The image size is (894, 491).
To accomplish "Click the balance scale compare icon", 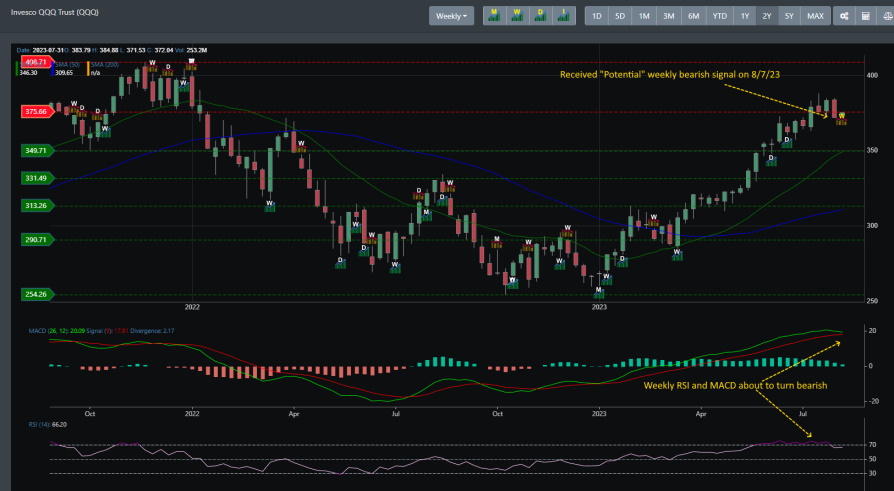I will 887,16.
